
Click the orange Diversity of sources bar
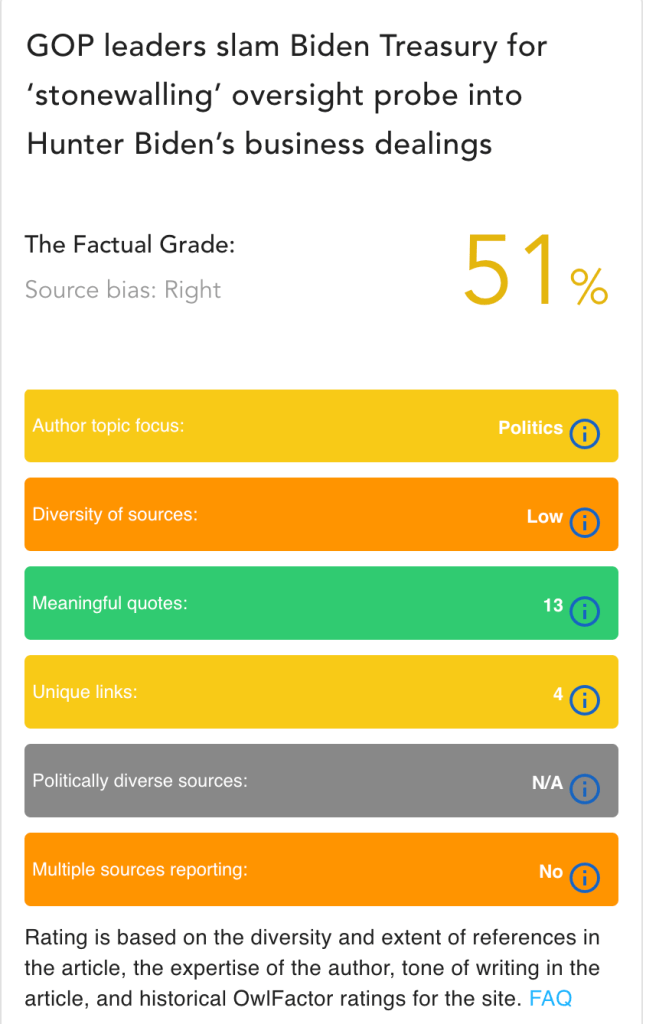point(300,515)
